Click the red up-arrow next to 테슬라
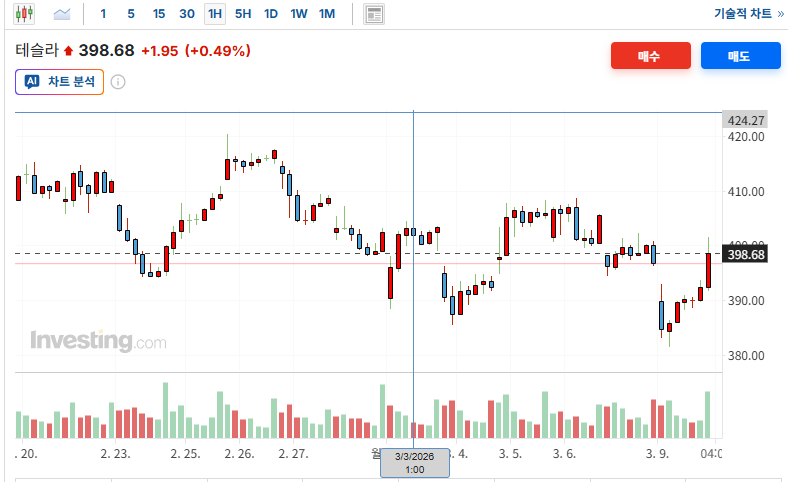788x482 pixels. [x=68, y=51]
